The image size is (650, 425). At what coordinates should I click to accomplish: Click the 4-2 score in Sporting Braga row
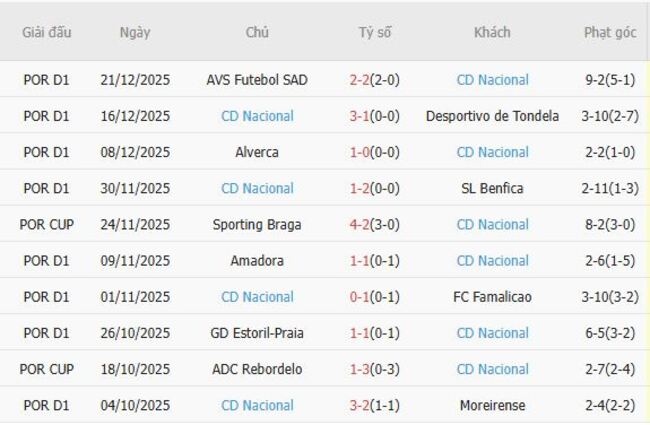pyautogui.click(x=360, y=224)
